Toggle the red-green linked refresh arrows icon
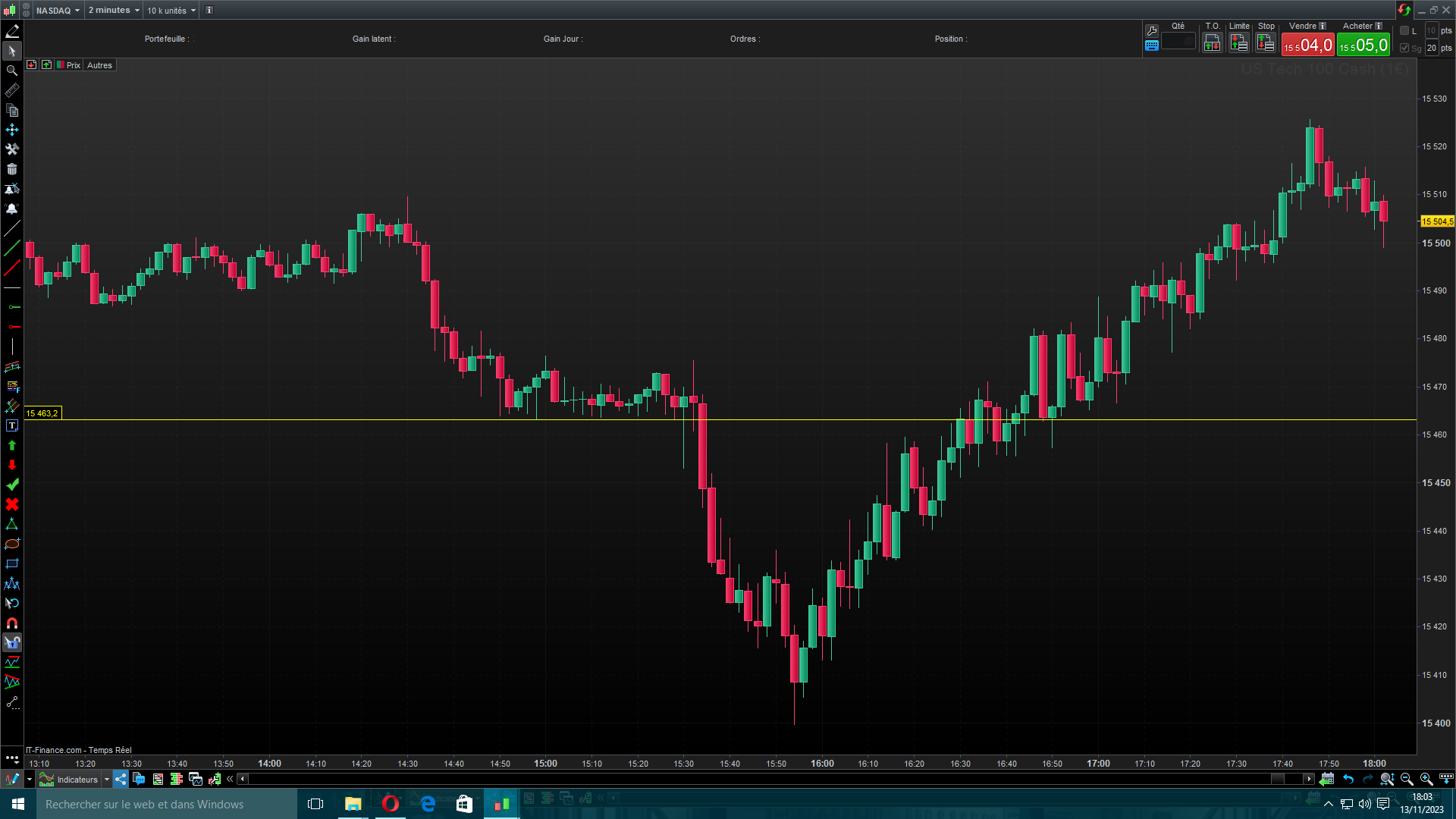 click(x=1404, y=10)
